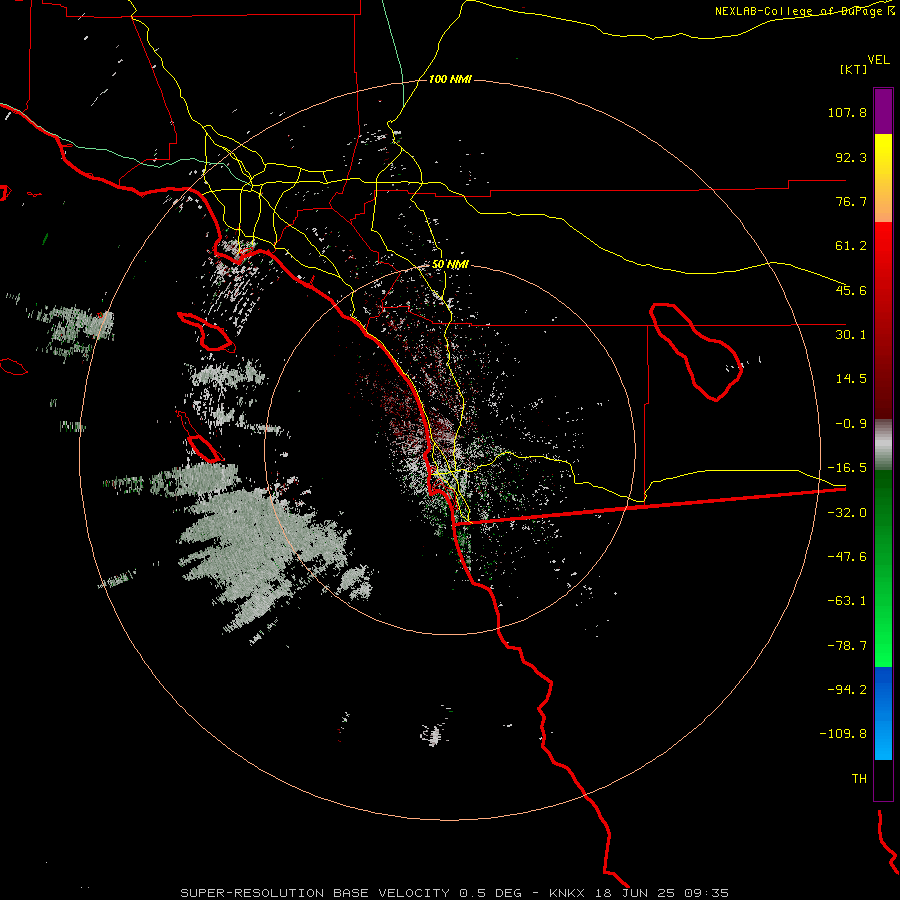Select the -32.0 legend value
The width and height of the screenshot is (900, 900).
point(847,513)
